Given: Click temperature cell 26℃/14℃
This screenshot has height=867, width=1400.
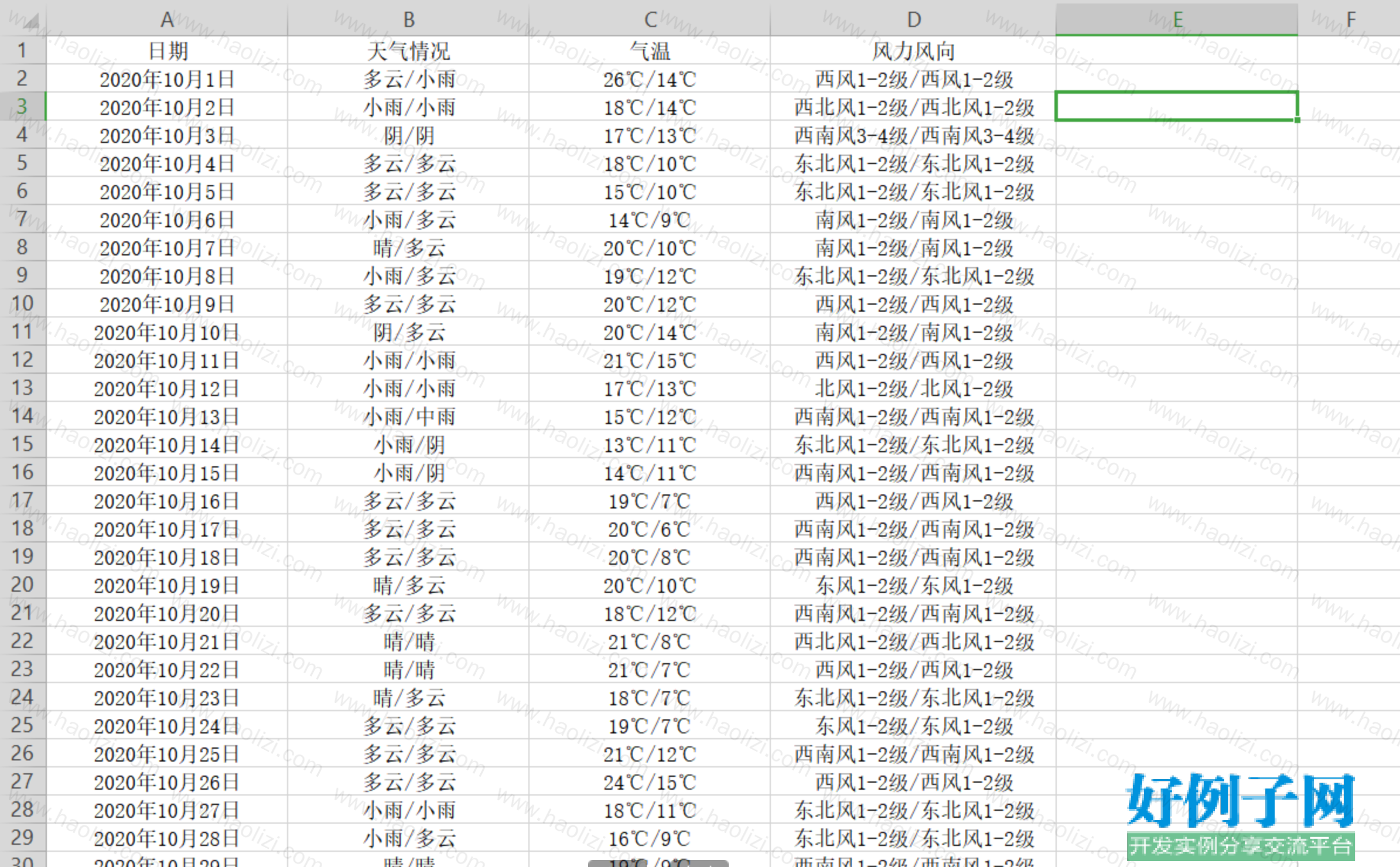Looking at the screenshot, I should [x=649, y=78].
